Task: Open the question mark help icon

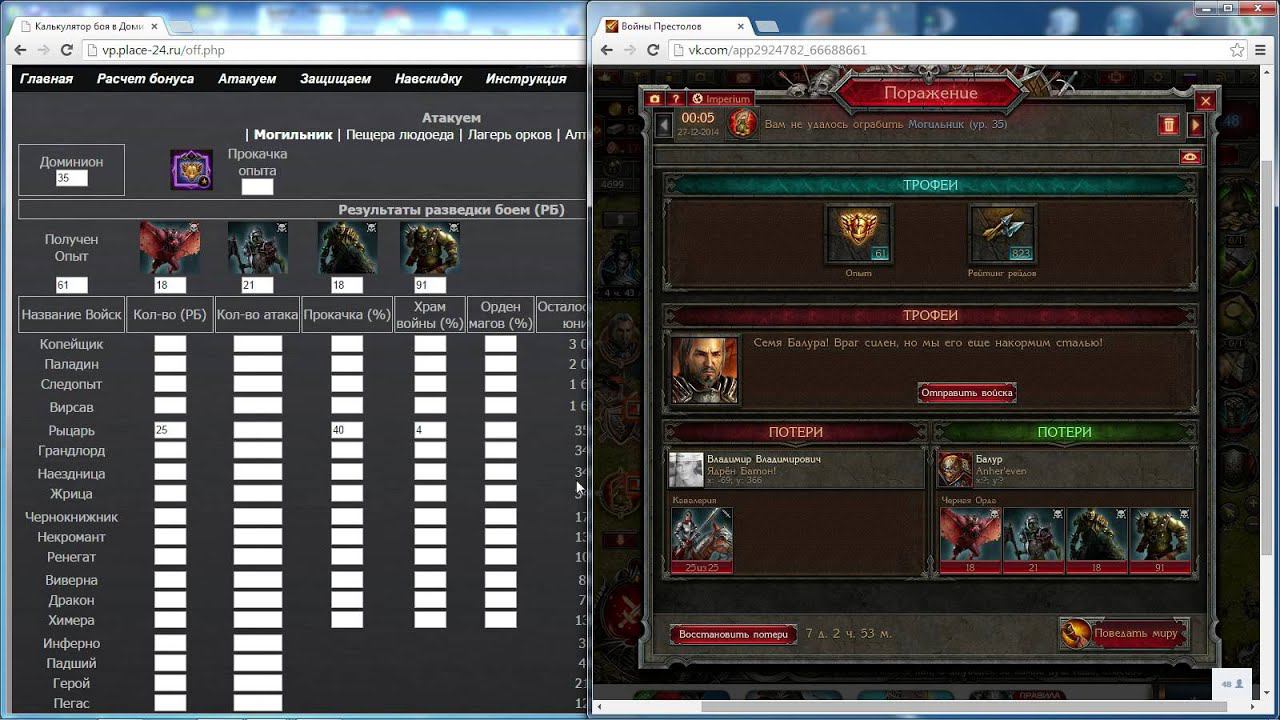Action: pyautogui.click(x=676, y=99)
